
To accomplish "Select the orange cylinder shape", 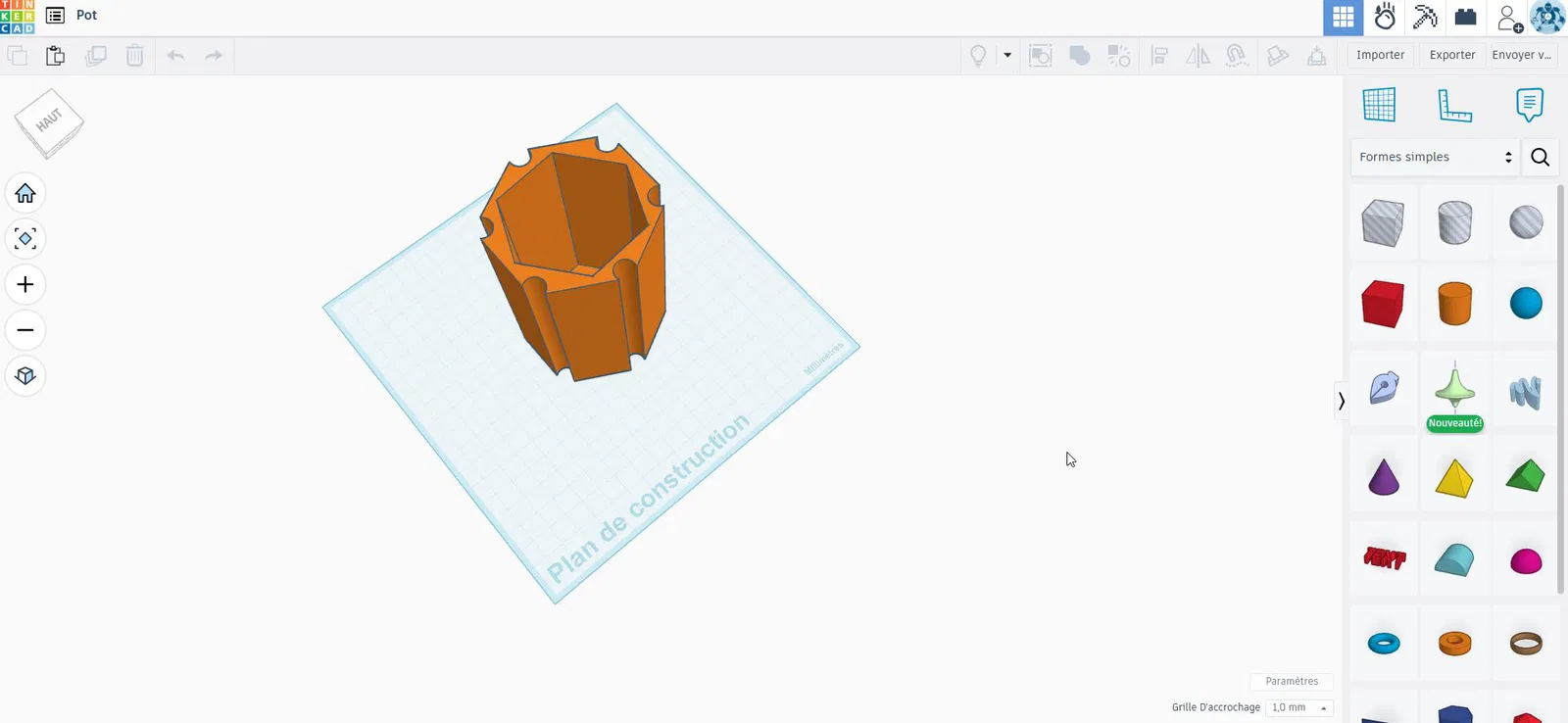I will tap(1455, 304).
